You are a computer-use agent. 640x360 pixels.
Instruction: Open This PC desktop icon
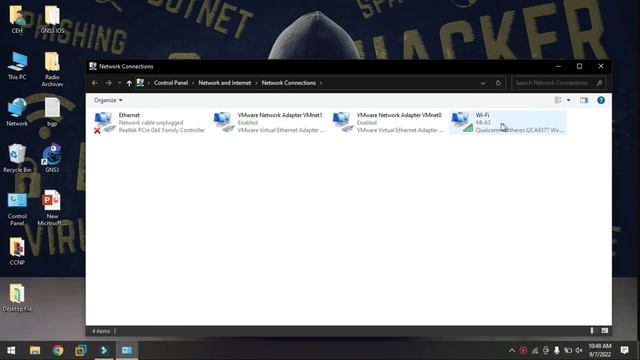(17, 66)
